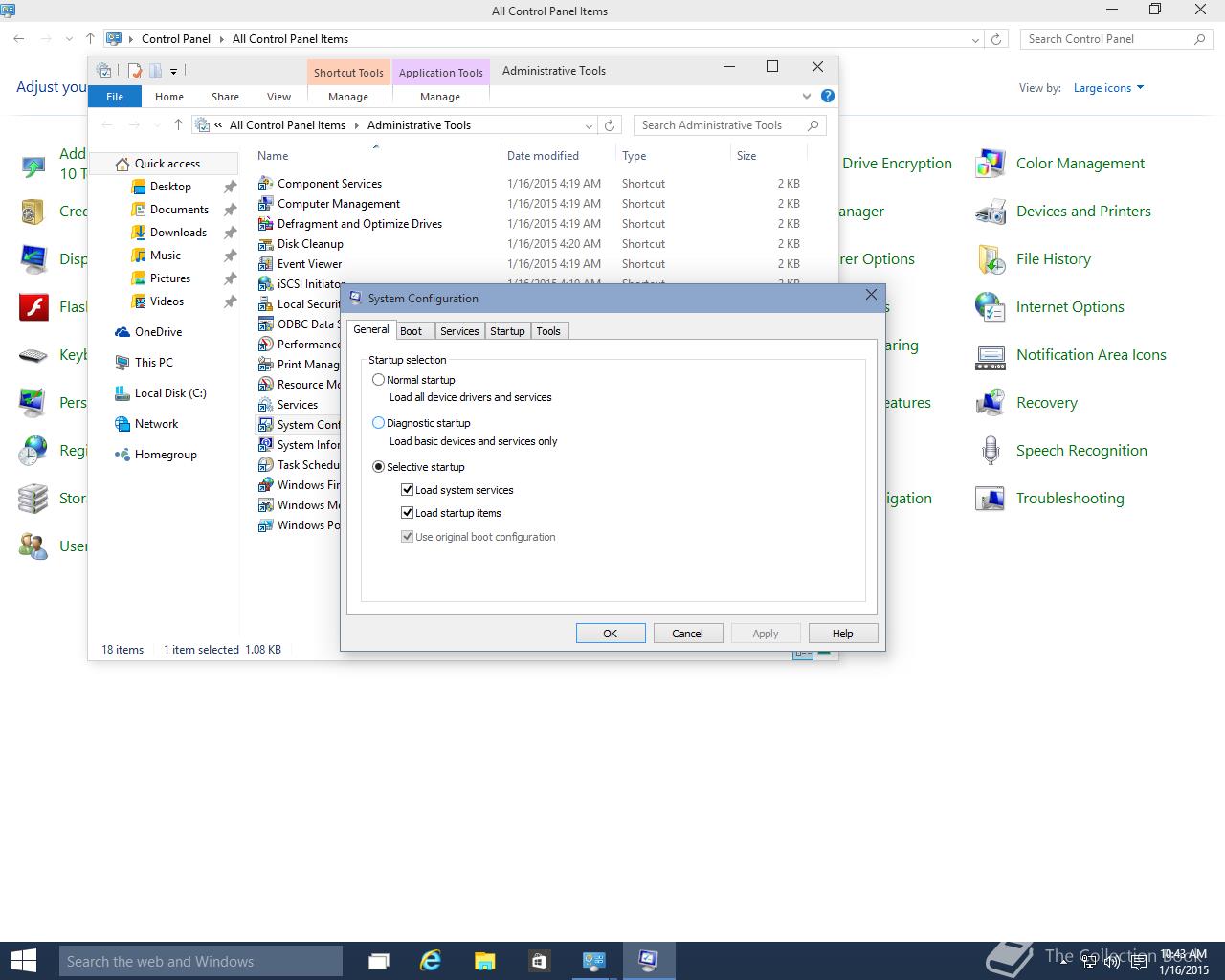1225x980 pixels.
Task: Launch Internet Explorer from the taskbar
Action: point(432,961)
